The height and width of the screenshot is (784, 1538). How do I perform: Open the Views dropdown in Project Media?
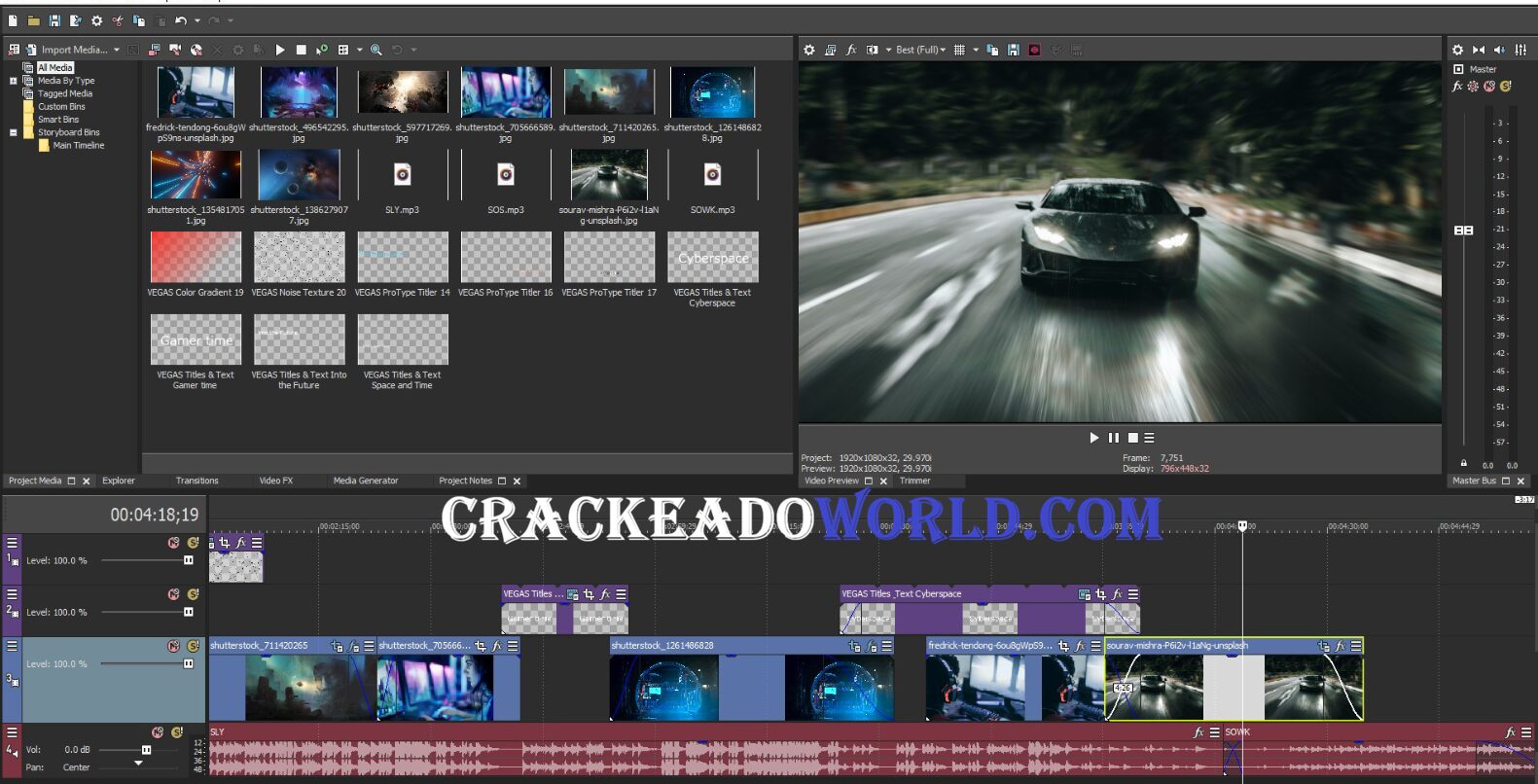359,50
